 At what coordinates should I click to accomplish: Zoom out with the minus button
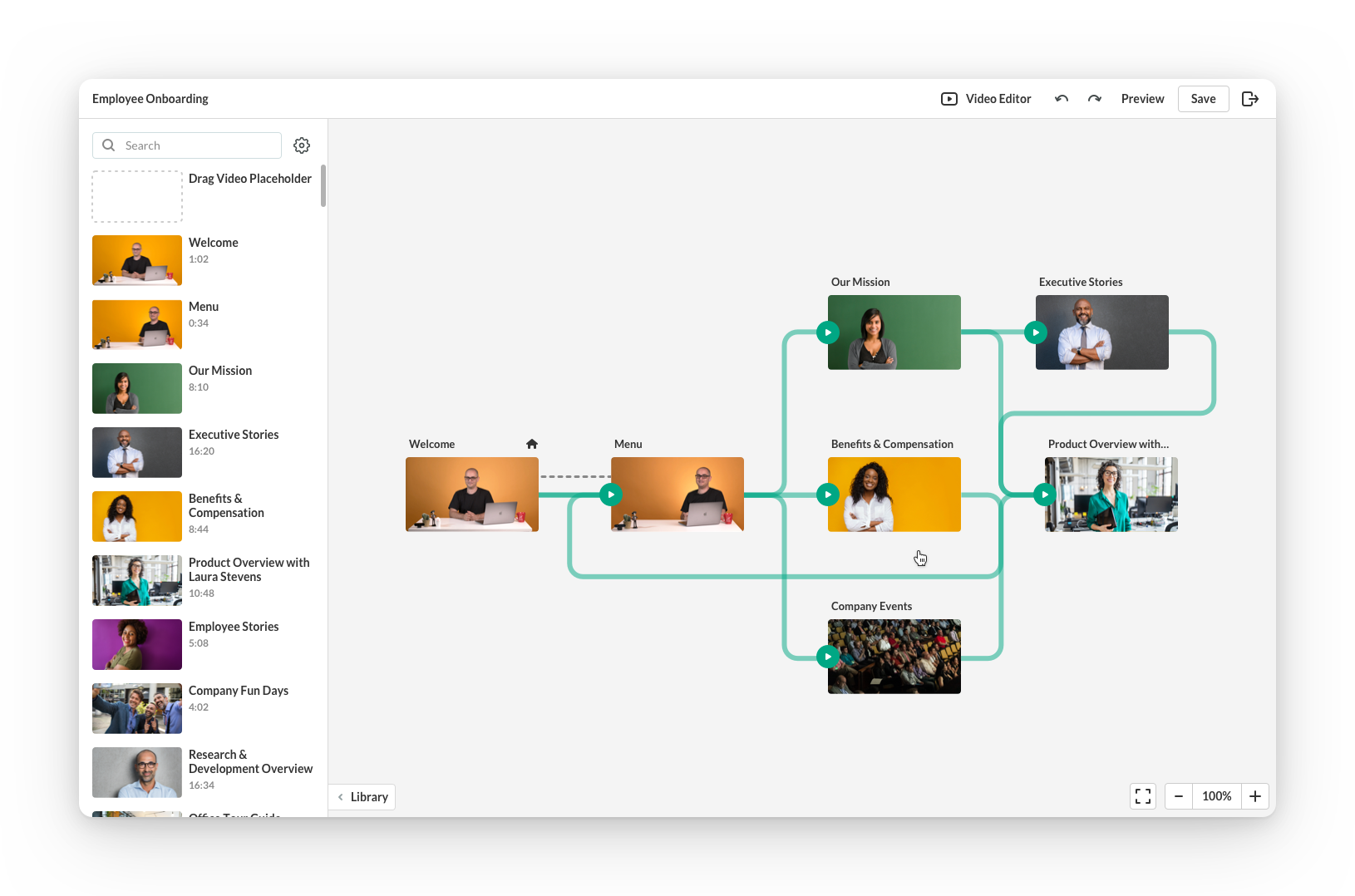1178,796
